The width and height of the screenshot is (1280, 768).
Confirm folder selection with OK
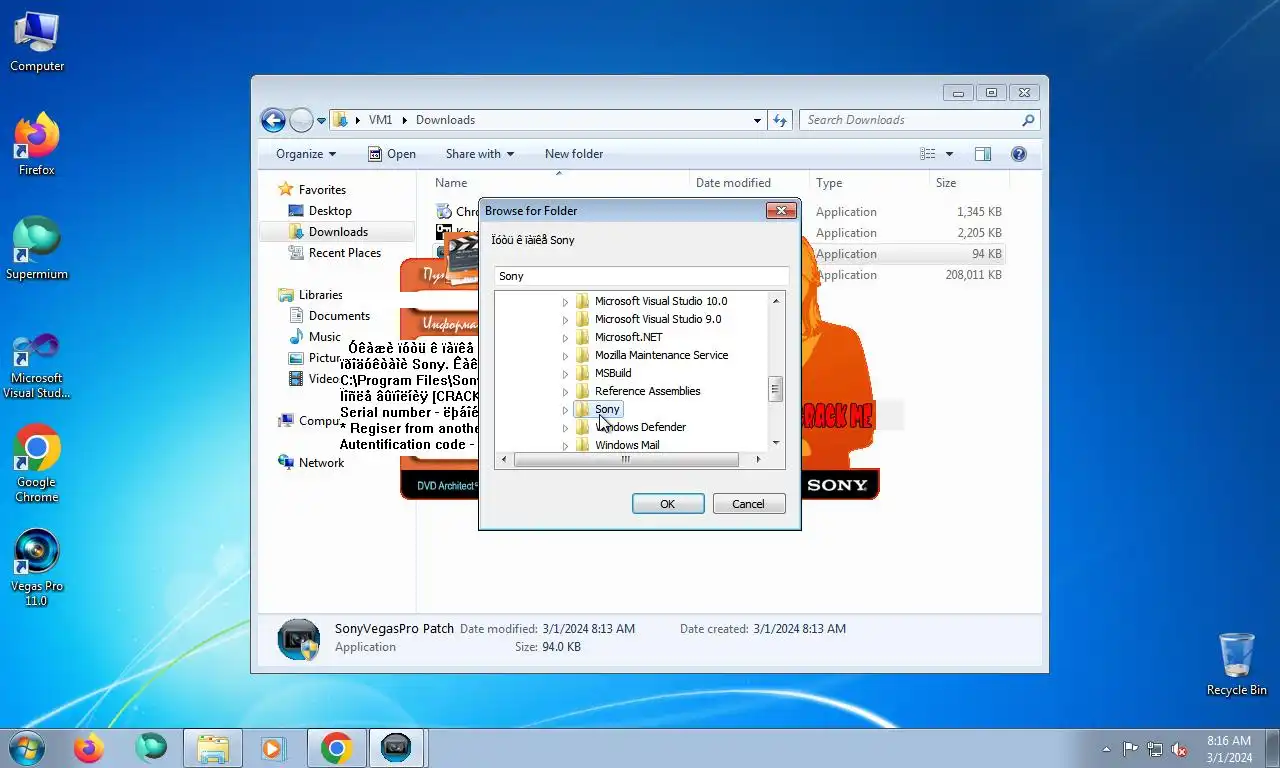click(668, 504)
